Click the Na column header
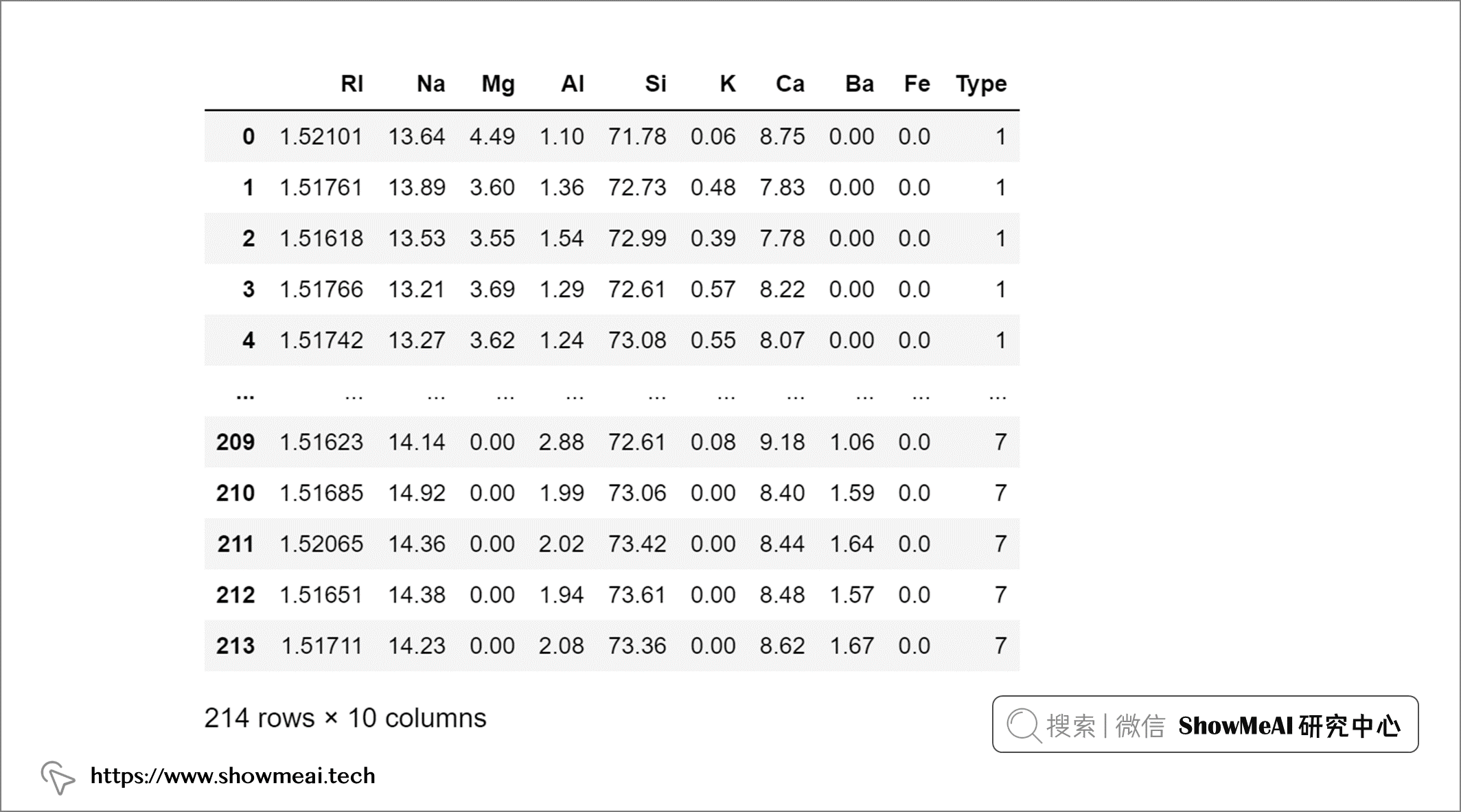 pos(430,84)
